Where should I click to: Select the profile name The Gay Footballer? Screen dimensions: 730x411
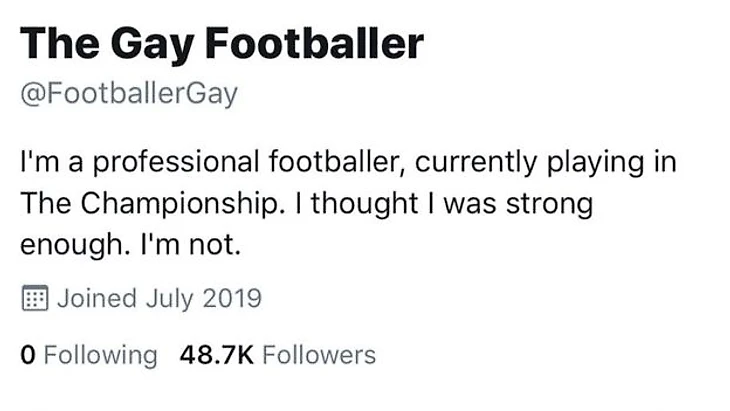(221, 44)
